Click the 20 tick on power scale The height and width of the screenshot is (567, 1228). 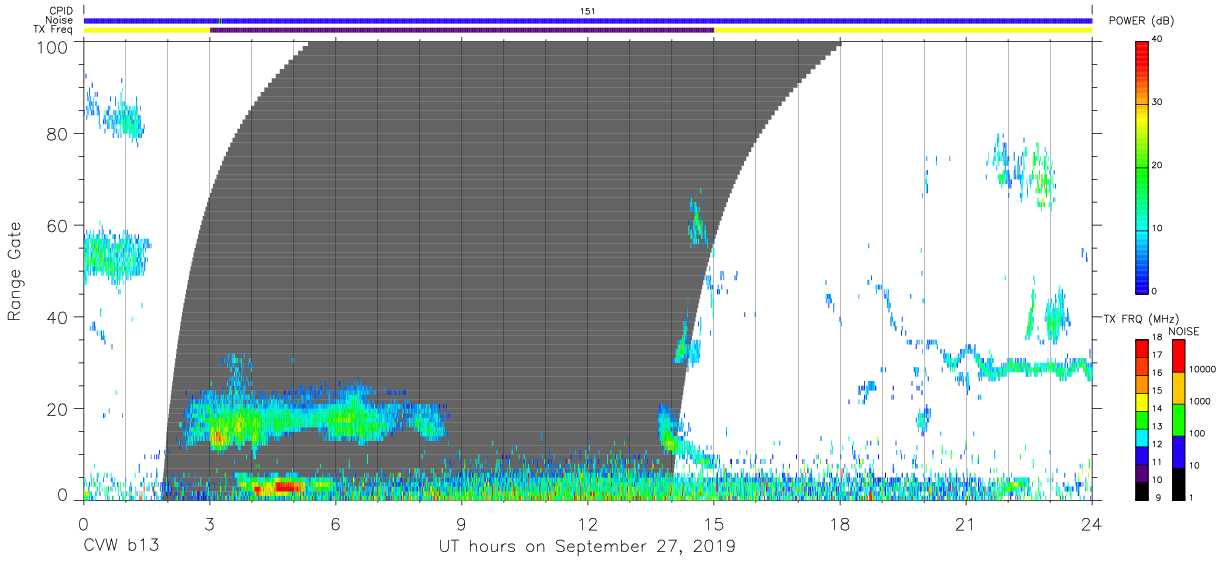coord(1156,165)
